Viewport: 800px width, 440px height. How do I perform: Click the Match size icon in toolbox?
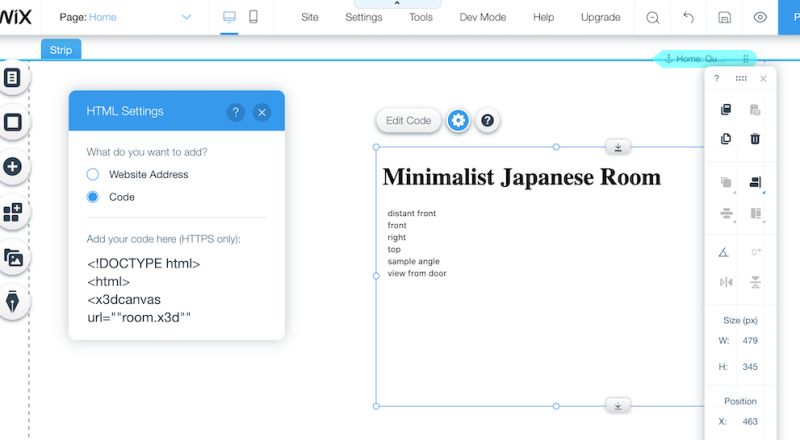756,213
